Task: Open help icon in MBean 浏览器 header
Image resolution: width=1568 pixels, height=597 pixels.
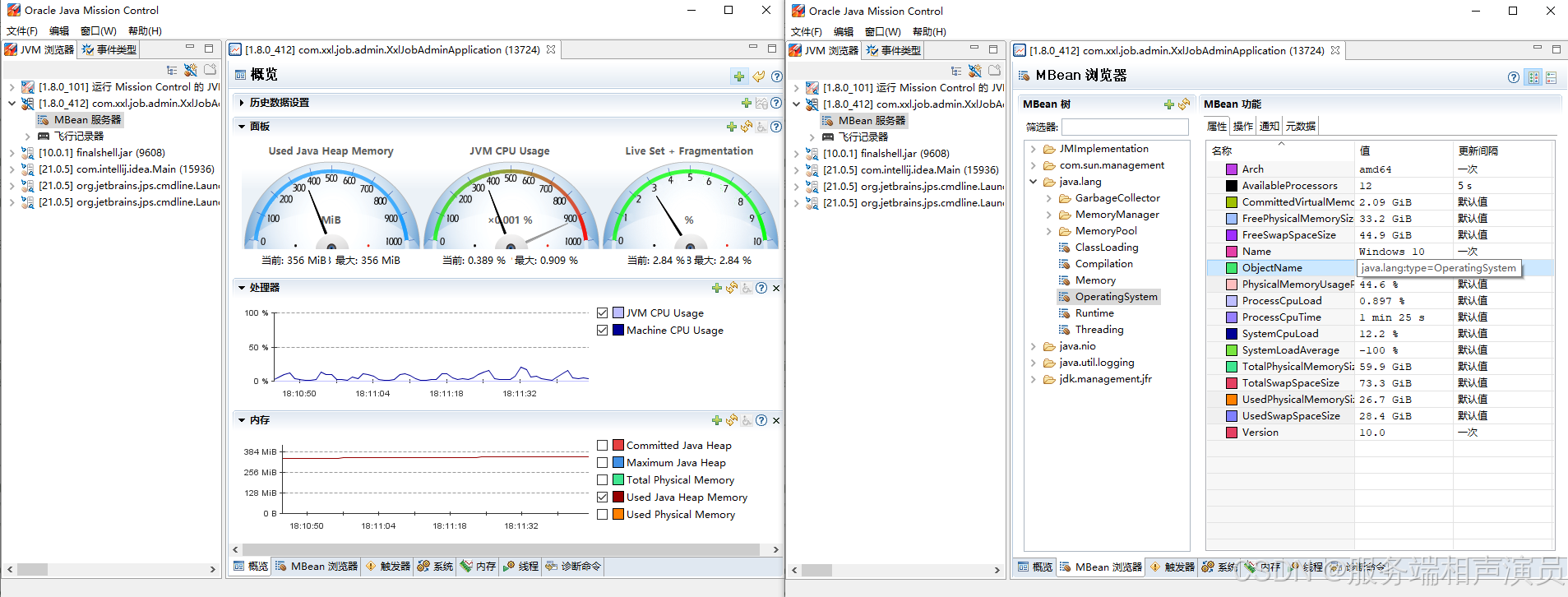Action: click(1514, 77)
